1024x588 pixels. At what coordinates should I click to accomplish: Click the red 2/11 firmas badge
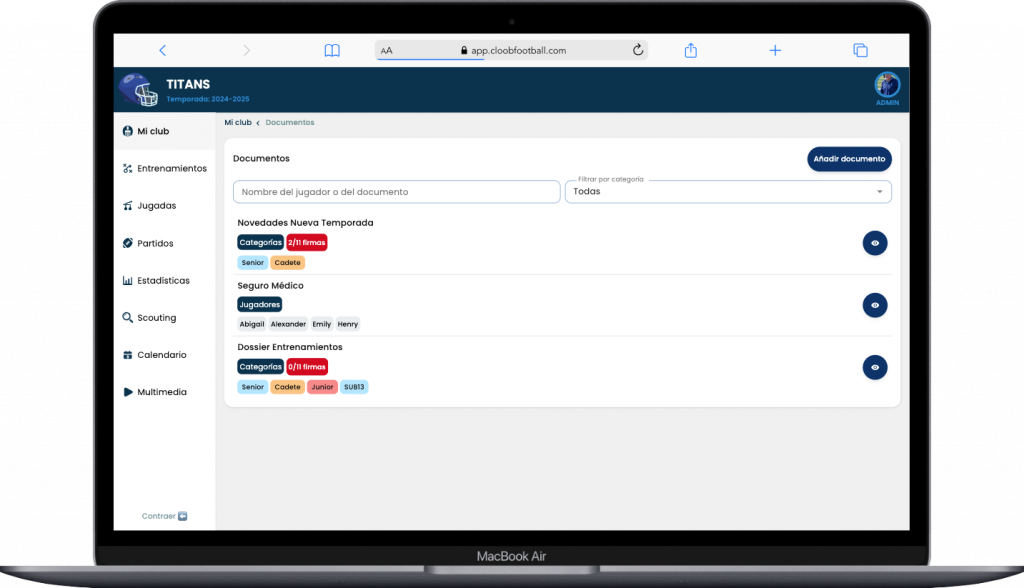click(307, 242)
